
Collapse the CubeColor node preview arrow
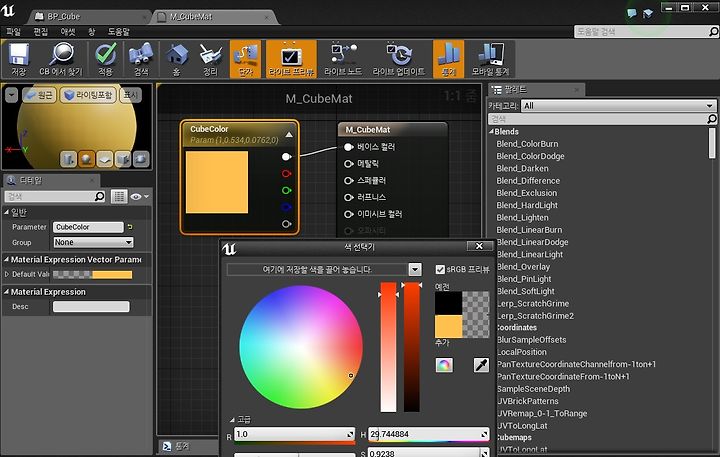(289, 135)
